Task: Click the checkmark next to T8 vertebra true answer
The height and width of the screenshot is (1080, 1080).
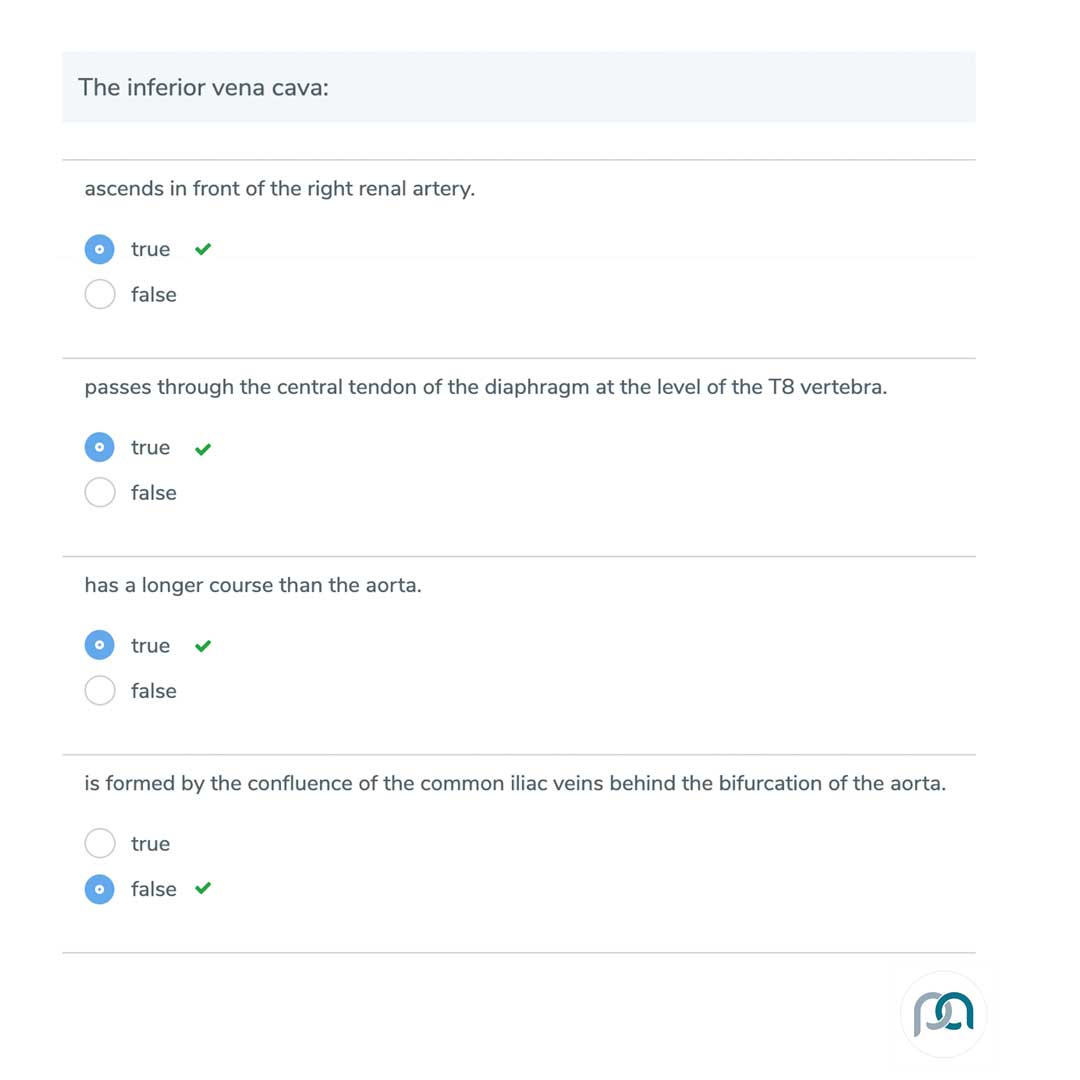Action: tap(202, 449)
